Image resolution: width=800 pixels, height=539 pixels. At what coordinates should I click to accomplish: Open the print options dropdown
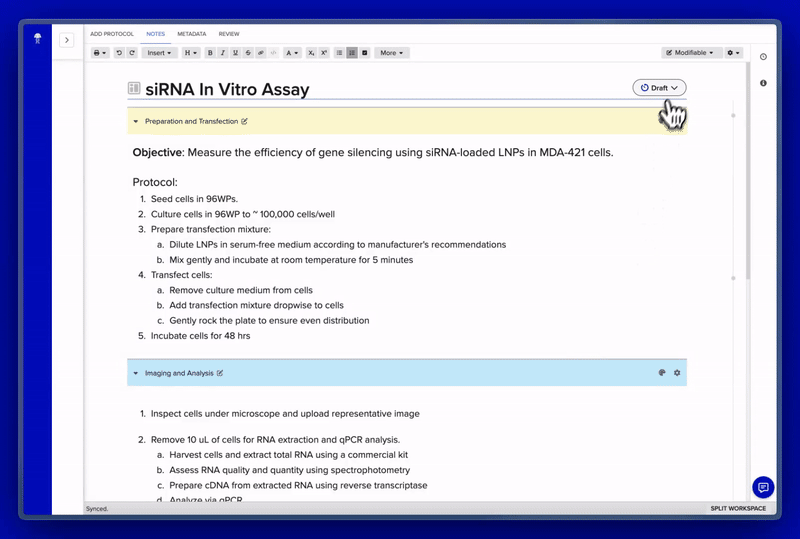[100, 53]
